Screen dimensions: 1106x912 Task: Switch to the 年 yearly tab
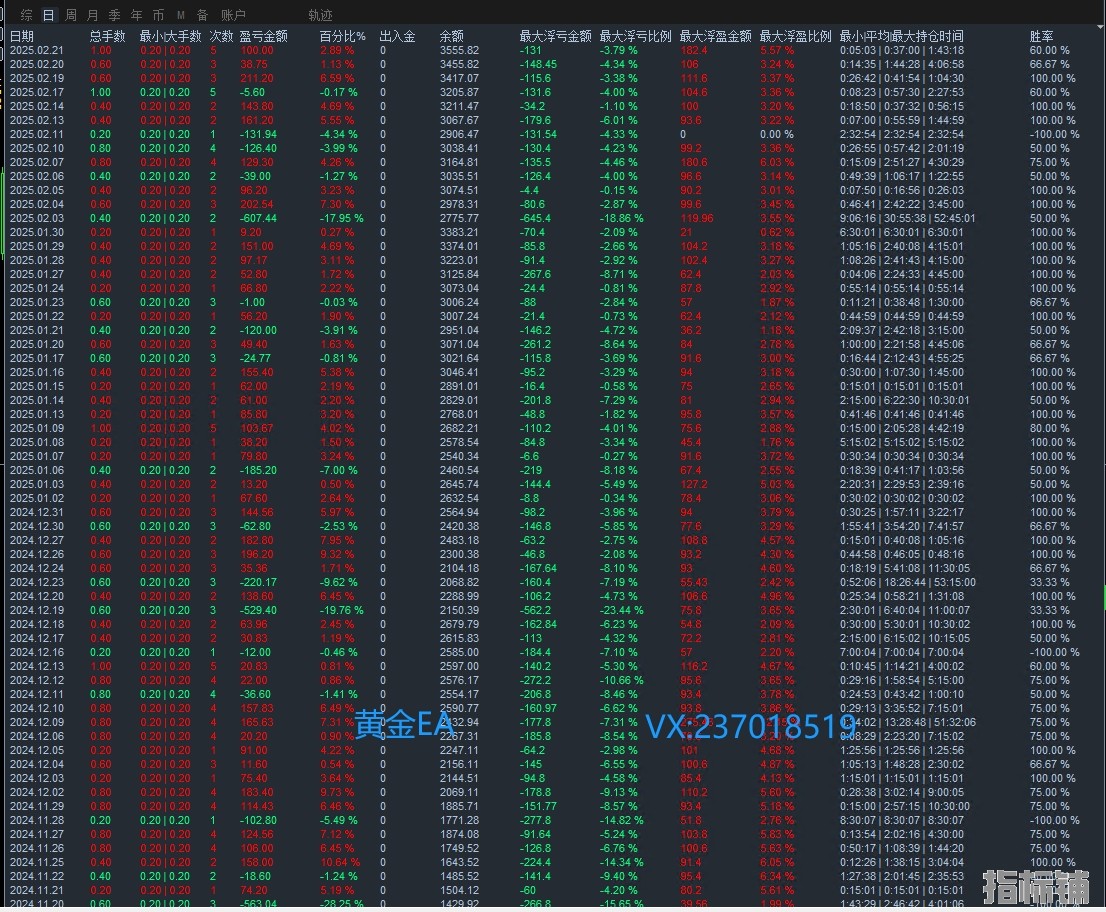tap(136, 15)
